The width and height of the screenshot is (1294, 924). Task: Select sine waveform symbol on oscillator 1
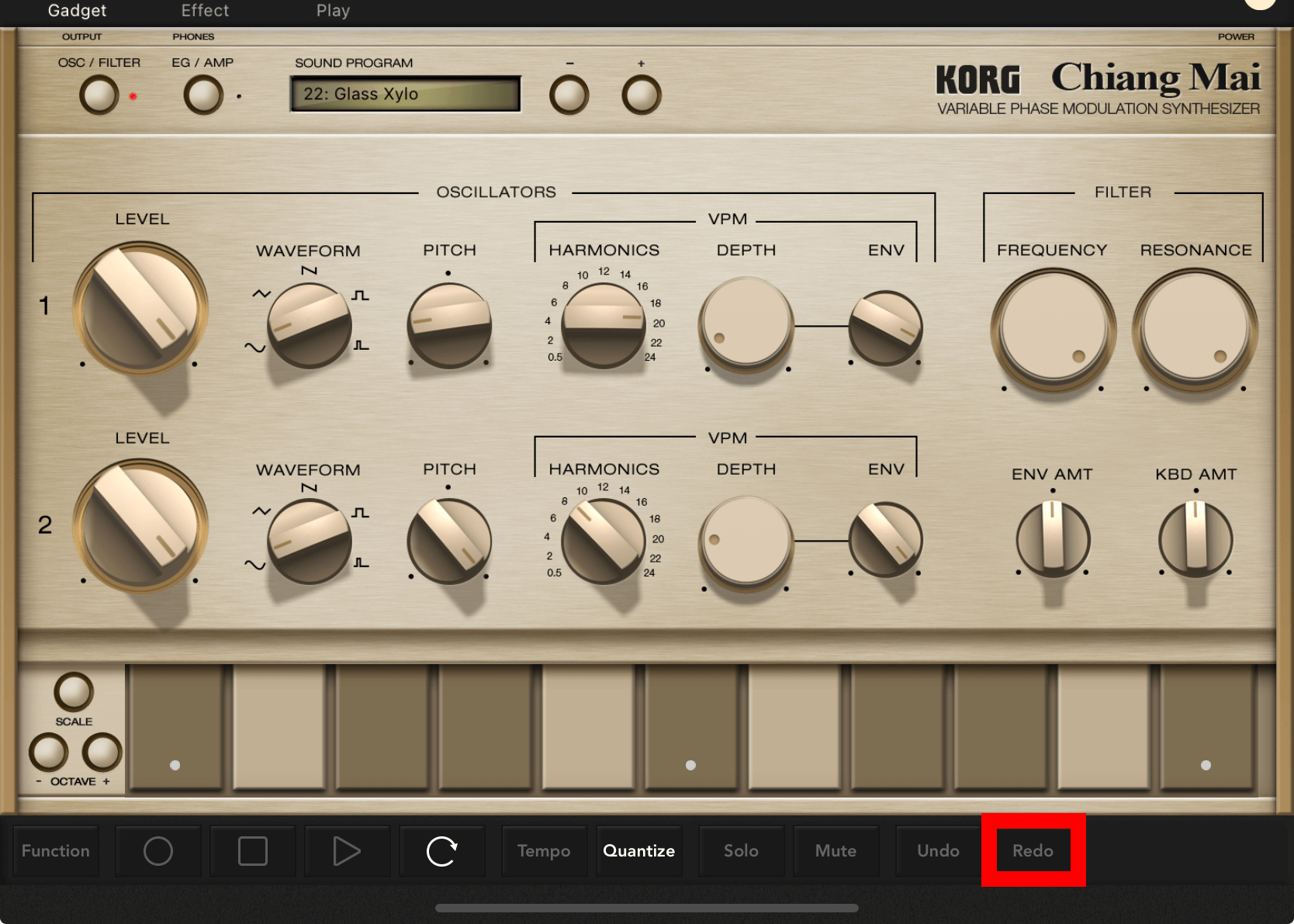pyautogui.click(x=254, y=348)
